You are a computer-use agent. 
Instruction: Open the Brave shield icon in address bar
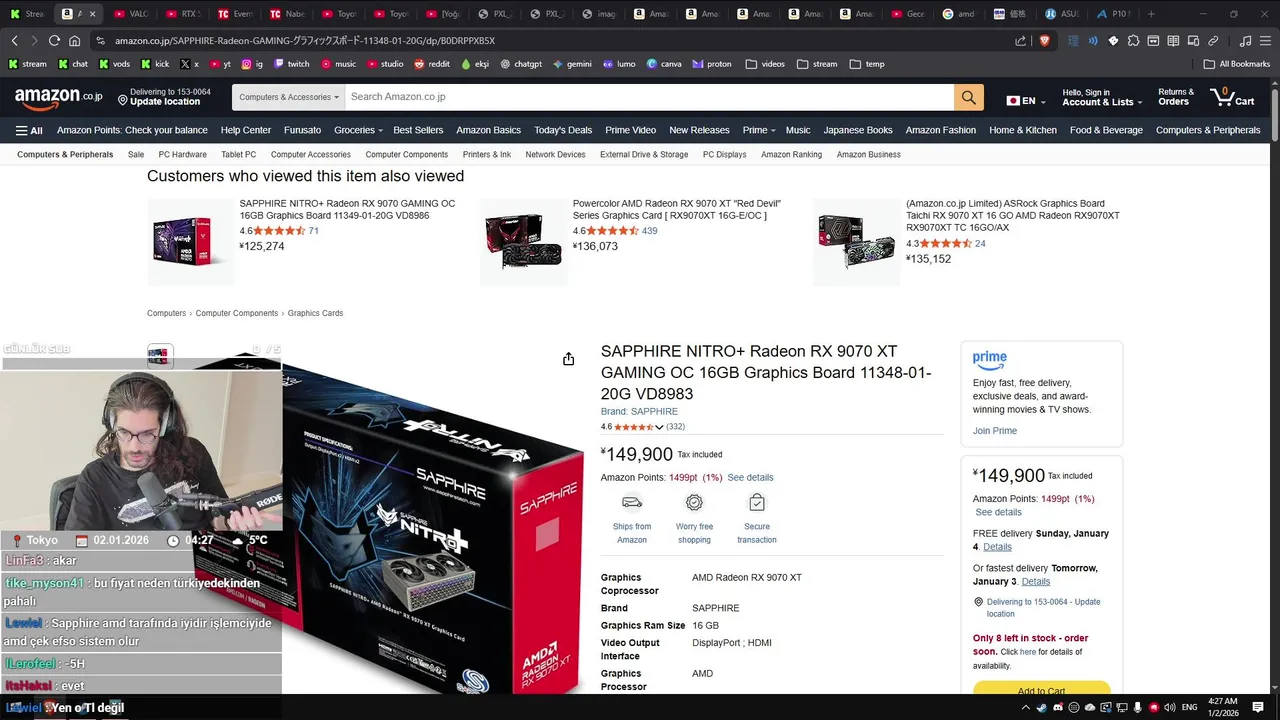point(1044,41)
